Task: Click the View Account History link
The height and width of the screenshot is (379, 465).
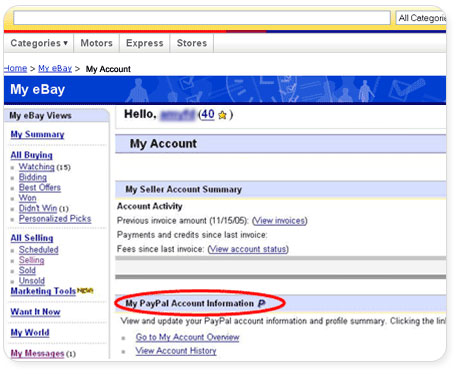Action: click(176, 351)
